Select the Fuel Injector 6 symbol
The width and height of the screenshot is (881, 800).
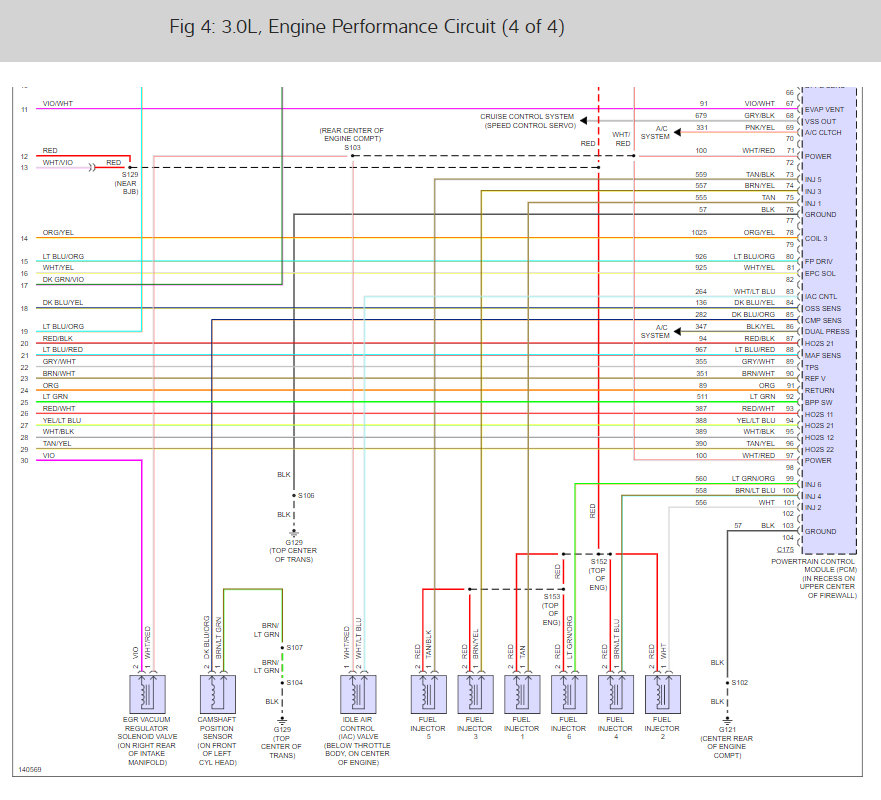click(x=569, y=694)
